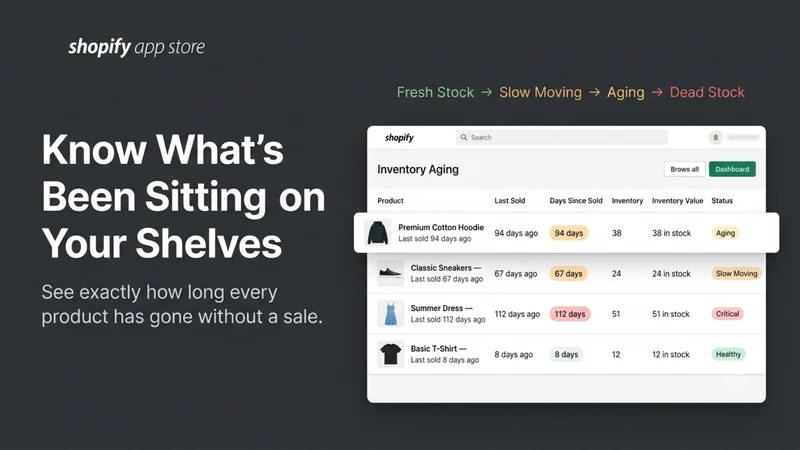Screen dimensions: 800x450
Task: Click the 67 days ago cell
Action: (515, 273)
